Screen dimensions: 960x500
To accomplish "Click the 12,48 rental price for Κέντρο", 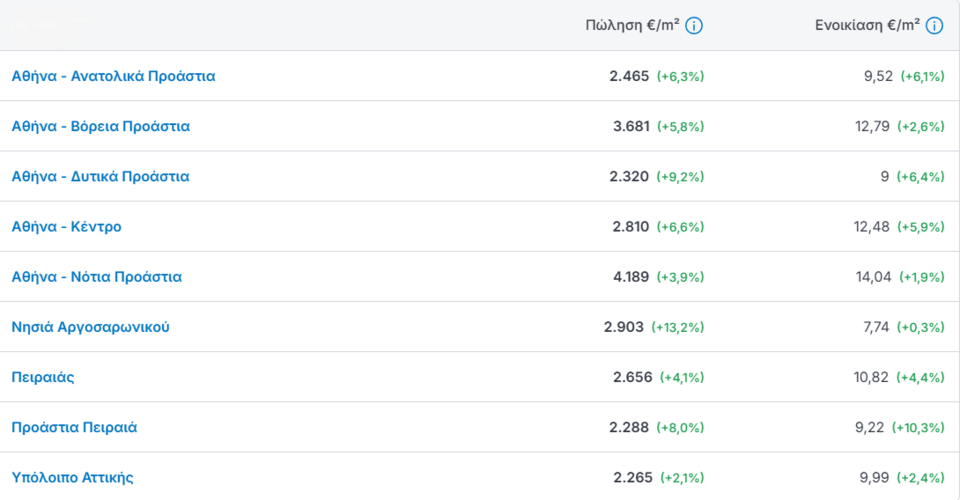I will tap(872, 226).
